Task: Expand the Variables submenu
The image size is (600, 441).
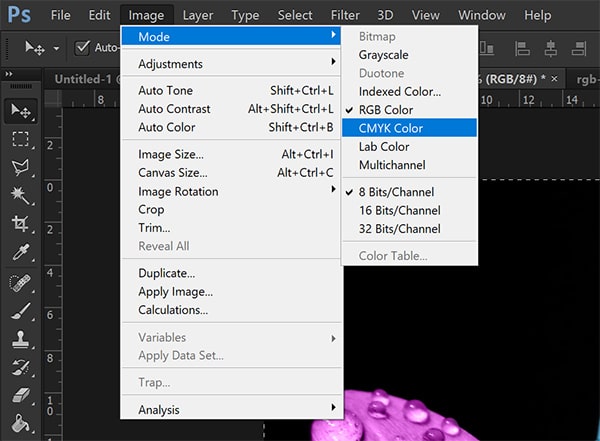Action: [231, 337]
